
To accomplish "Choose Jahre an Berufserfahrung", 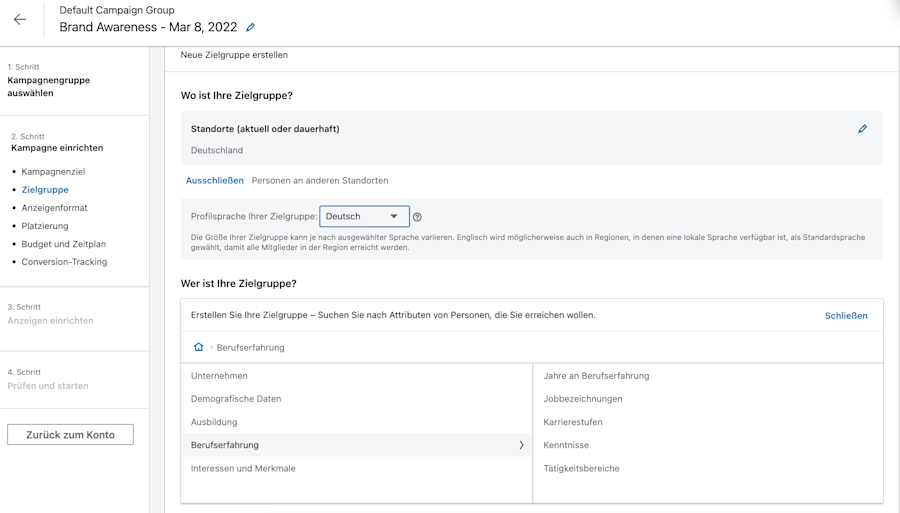I will (x=596, y=376).
